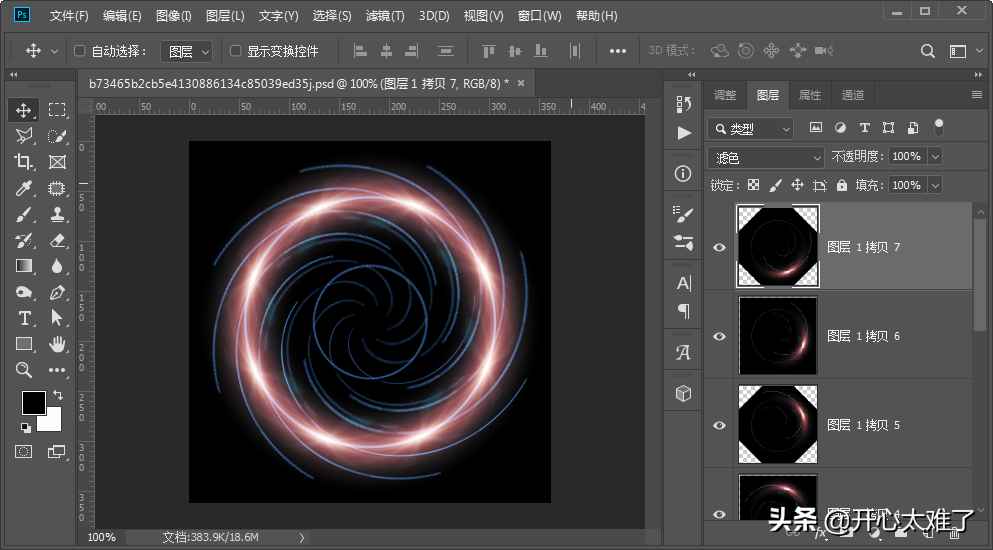The width and height of the screenshot is (993, 550).
Task: Toggle lock all padlock icon
Action: pyautogui.click(x=842, y=185)
